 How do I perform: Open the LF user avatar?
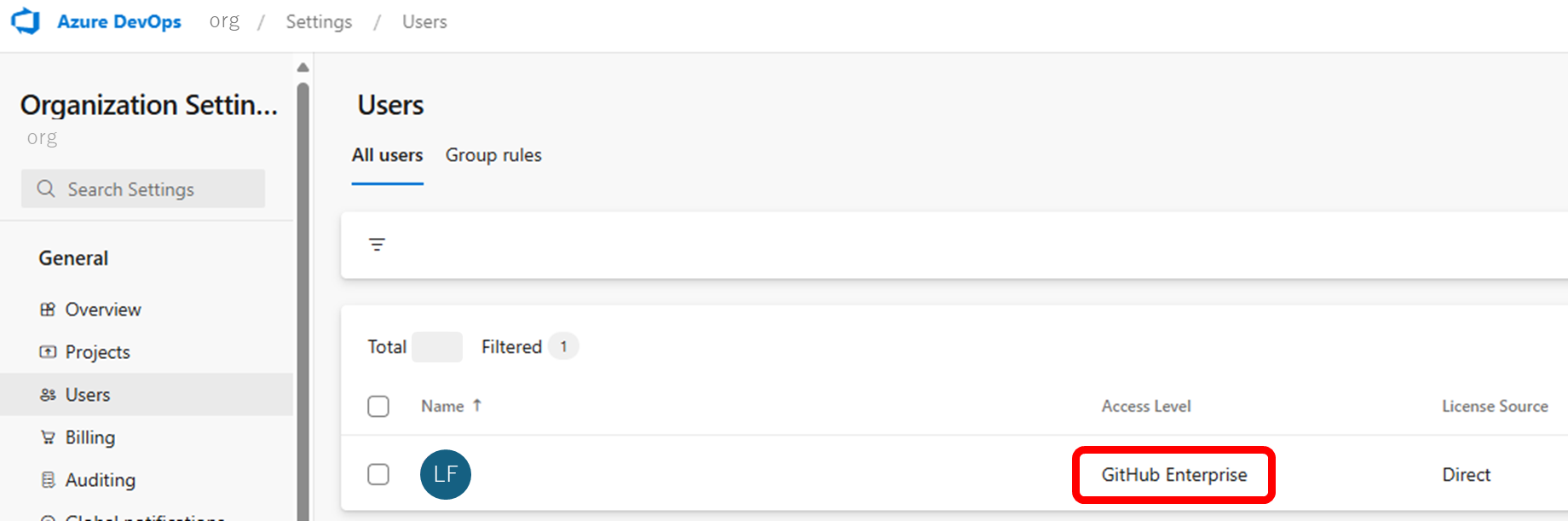coord(446,474)
